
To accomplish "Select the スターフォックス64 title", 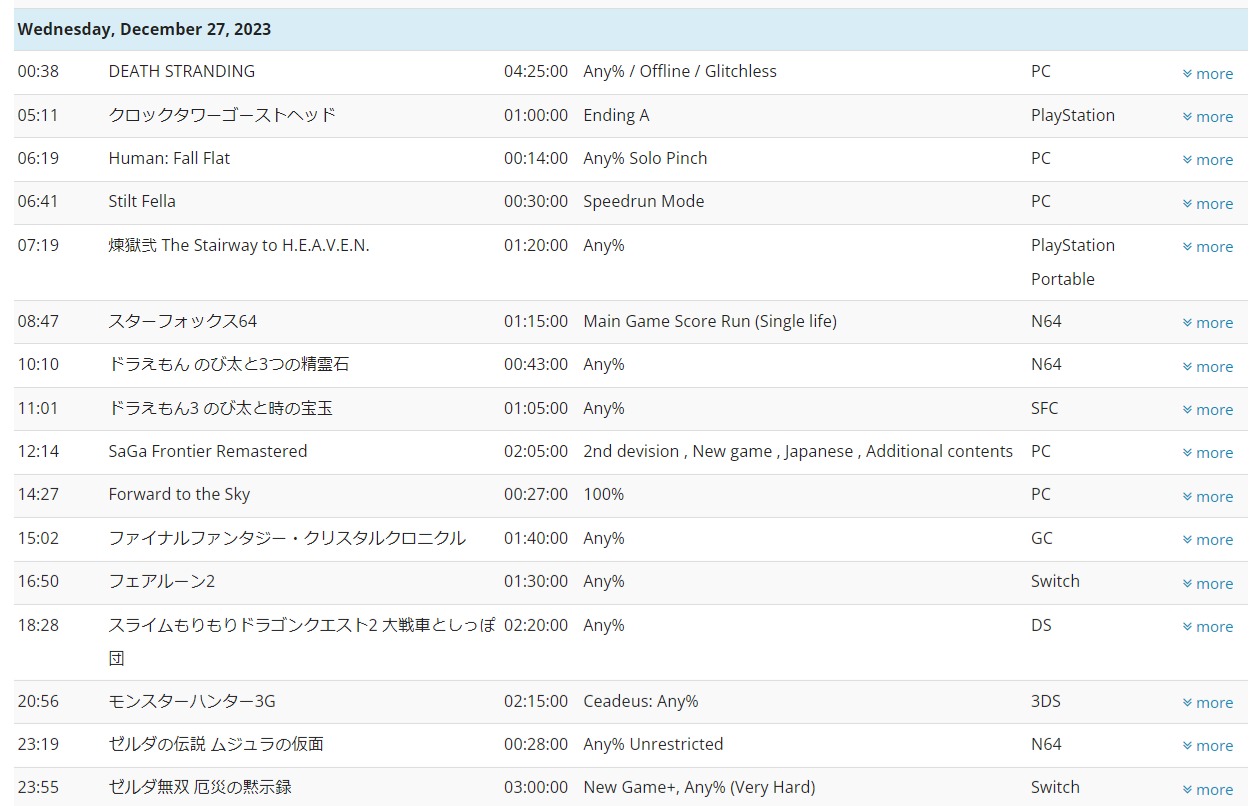I will click(183, 321).
